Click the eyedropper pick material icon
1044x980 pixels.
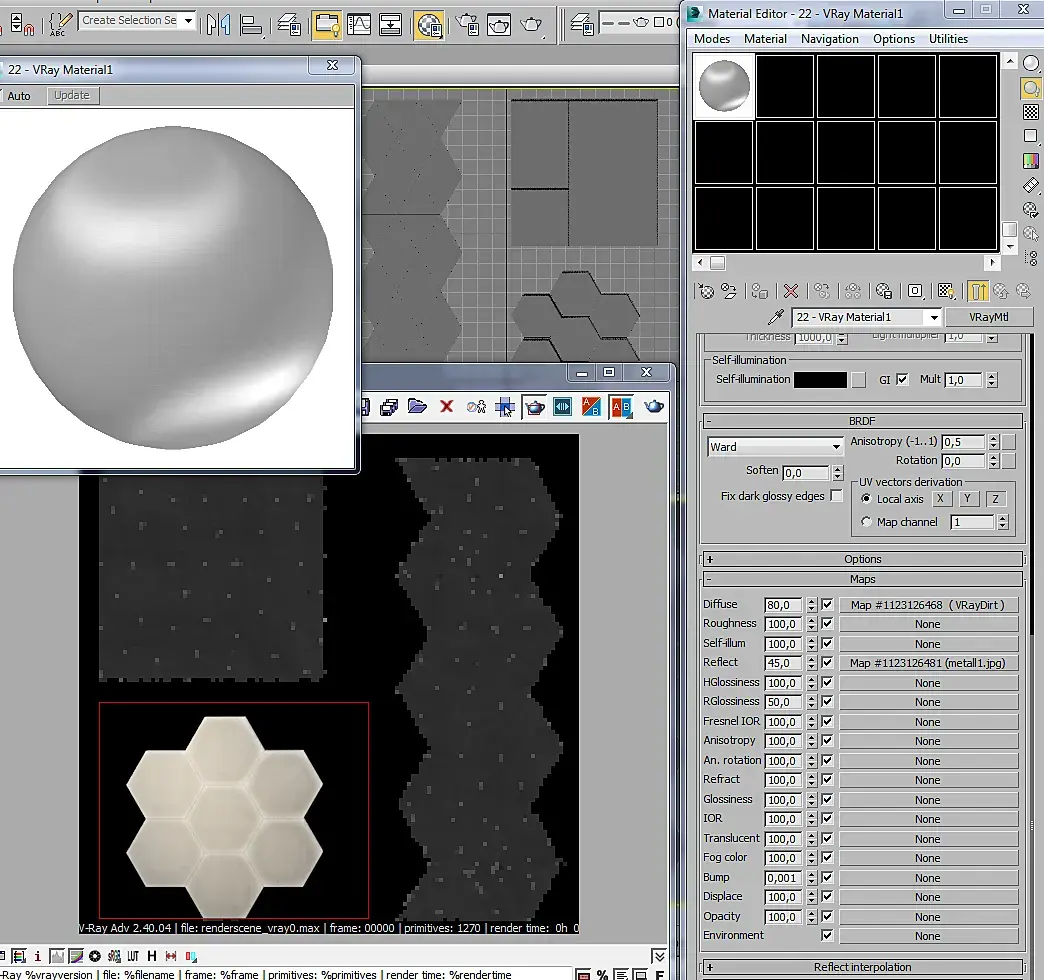[775, 317]
